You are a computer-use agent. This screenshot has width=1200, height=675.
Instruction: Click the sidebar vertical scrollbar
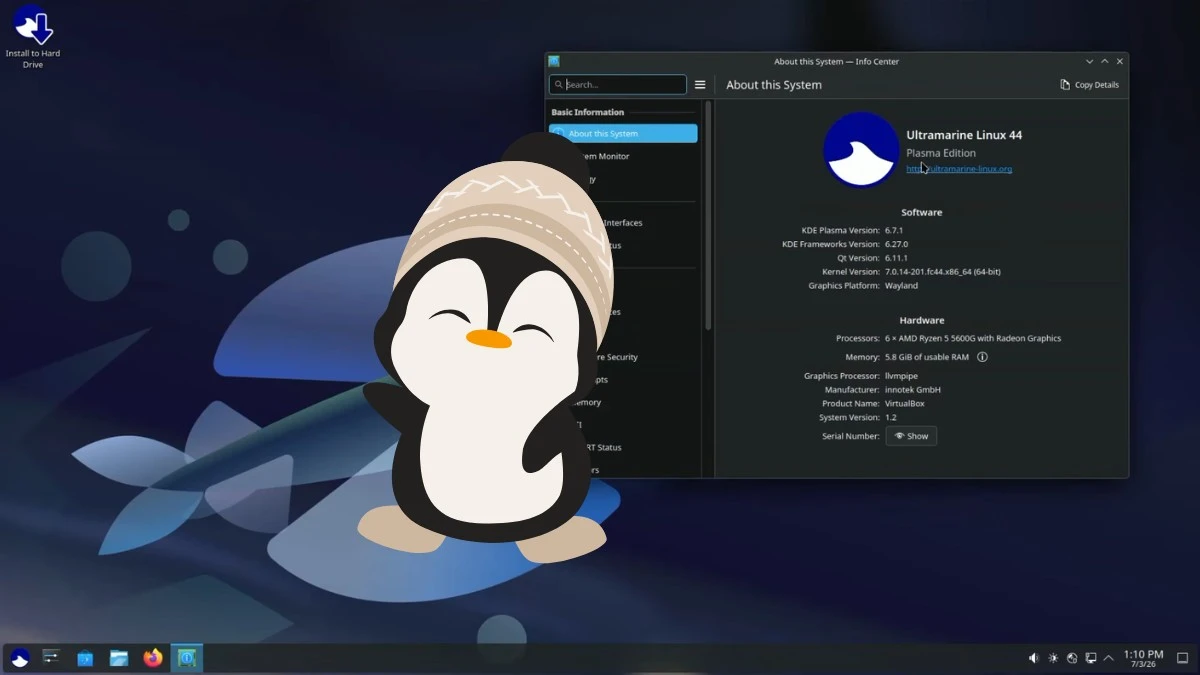coord(708,215)
